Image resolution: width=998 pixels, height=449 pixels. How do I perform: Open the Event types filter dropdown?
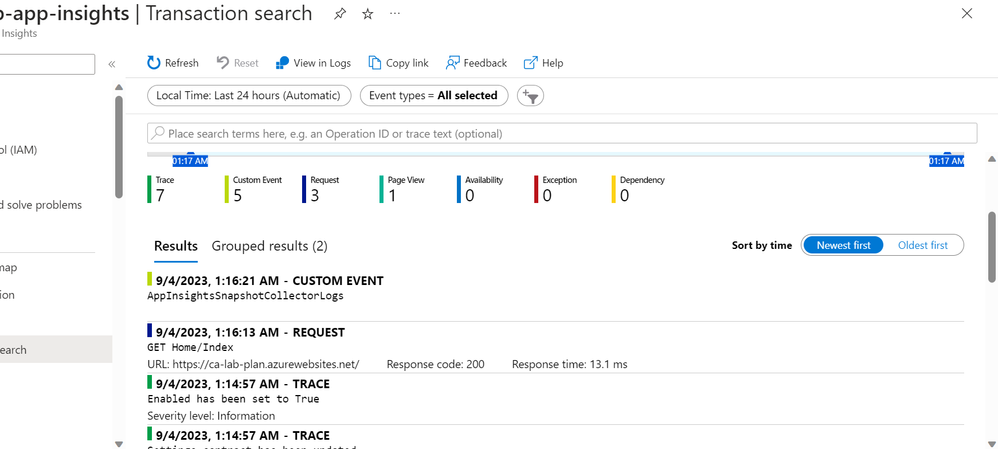pos(433,96)
